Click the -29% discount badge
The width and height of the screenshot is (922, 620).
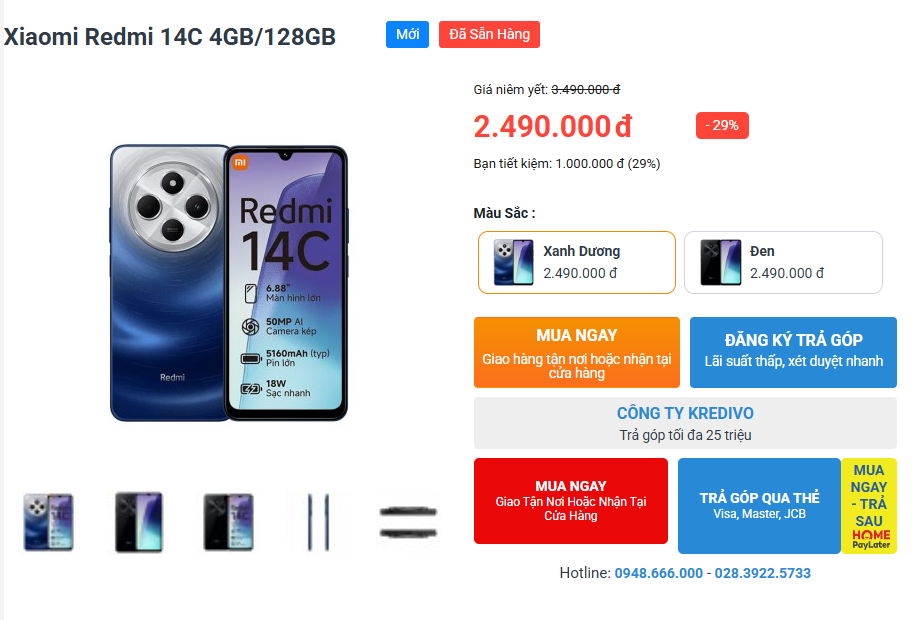(722, 125)
